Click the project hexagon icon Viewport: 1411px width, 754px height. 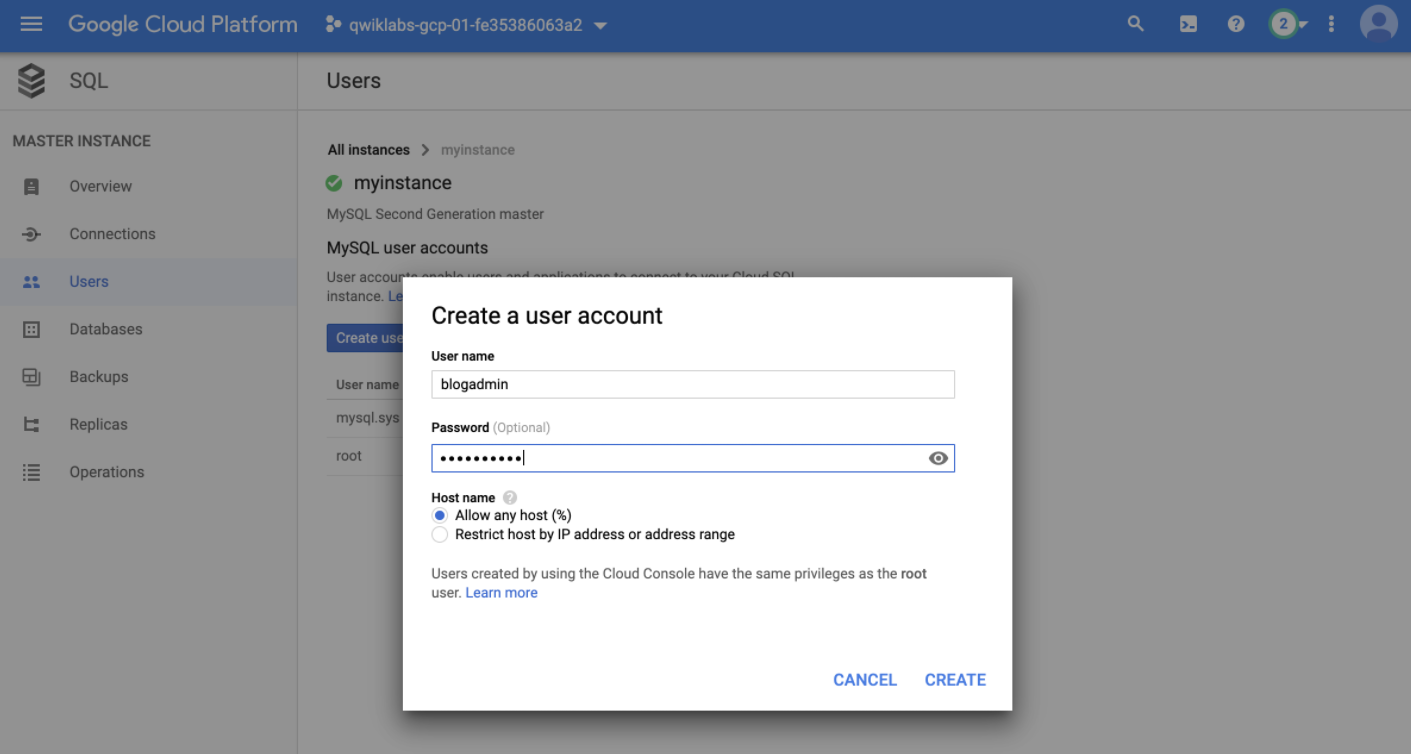[334, 25]
